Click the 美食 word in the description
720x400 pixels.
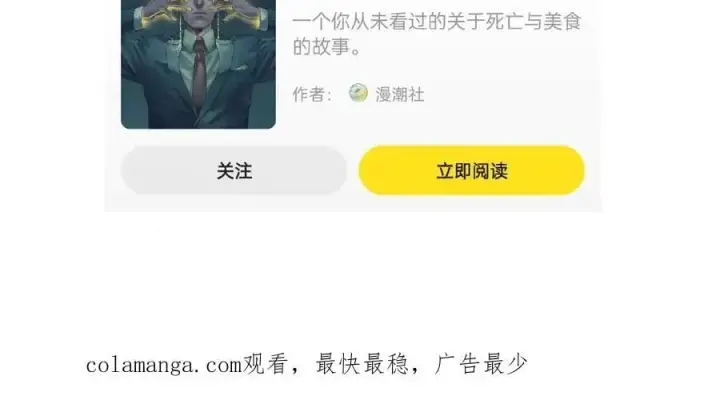click(563, 22)
